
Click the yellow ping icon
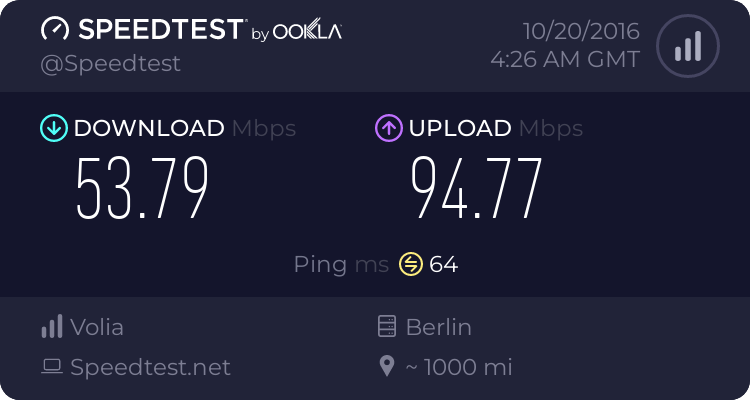tap(411, 264)
